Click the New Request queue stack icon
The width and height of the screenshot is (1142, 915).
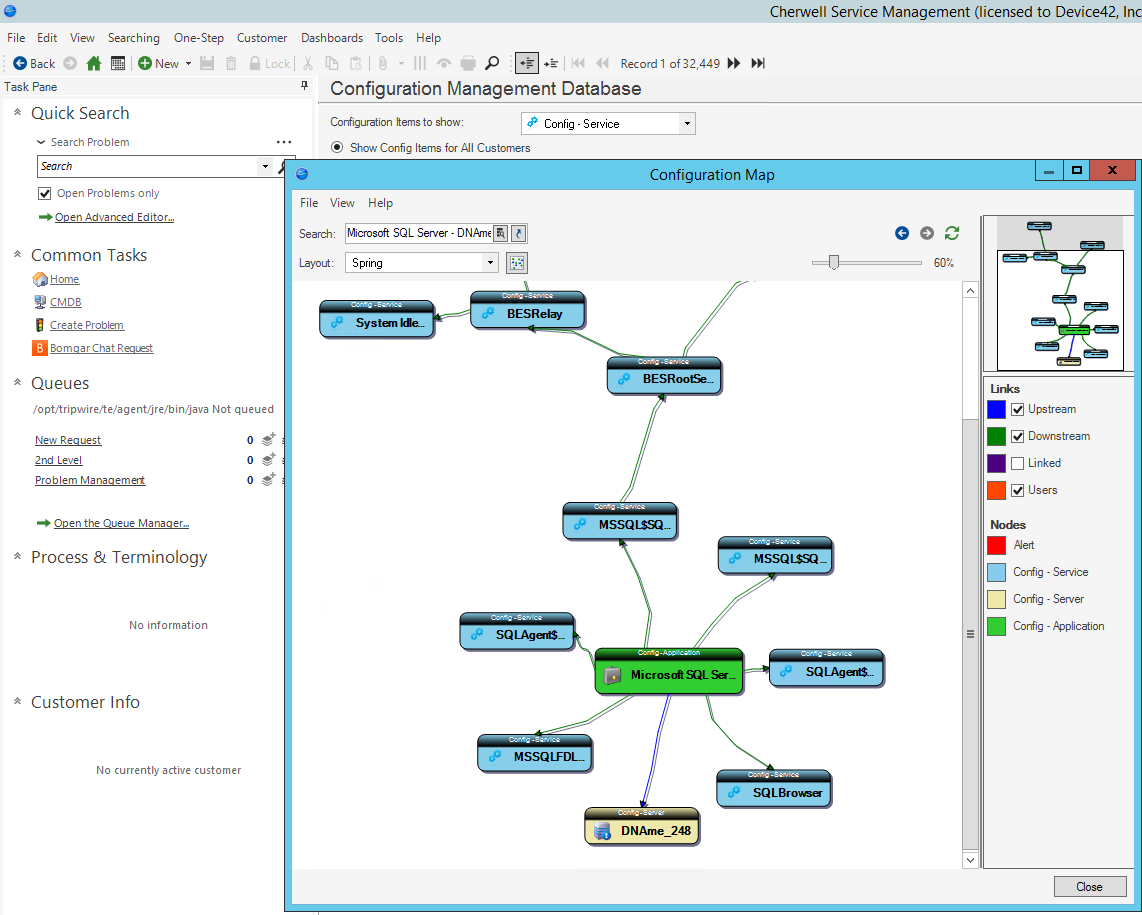(x=269, y=439)
